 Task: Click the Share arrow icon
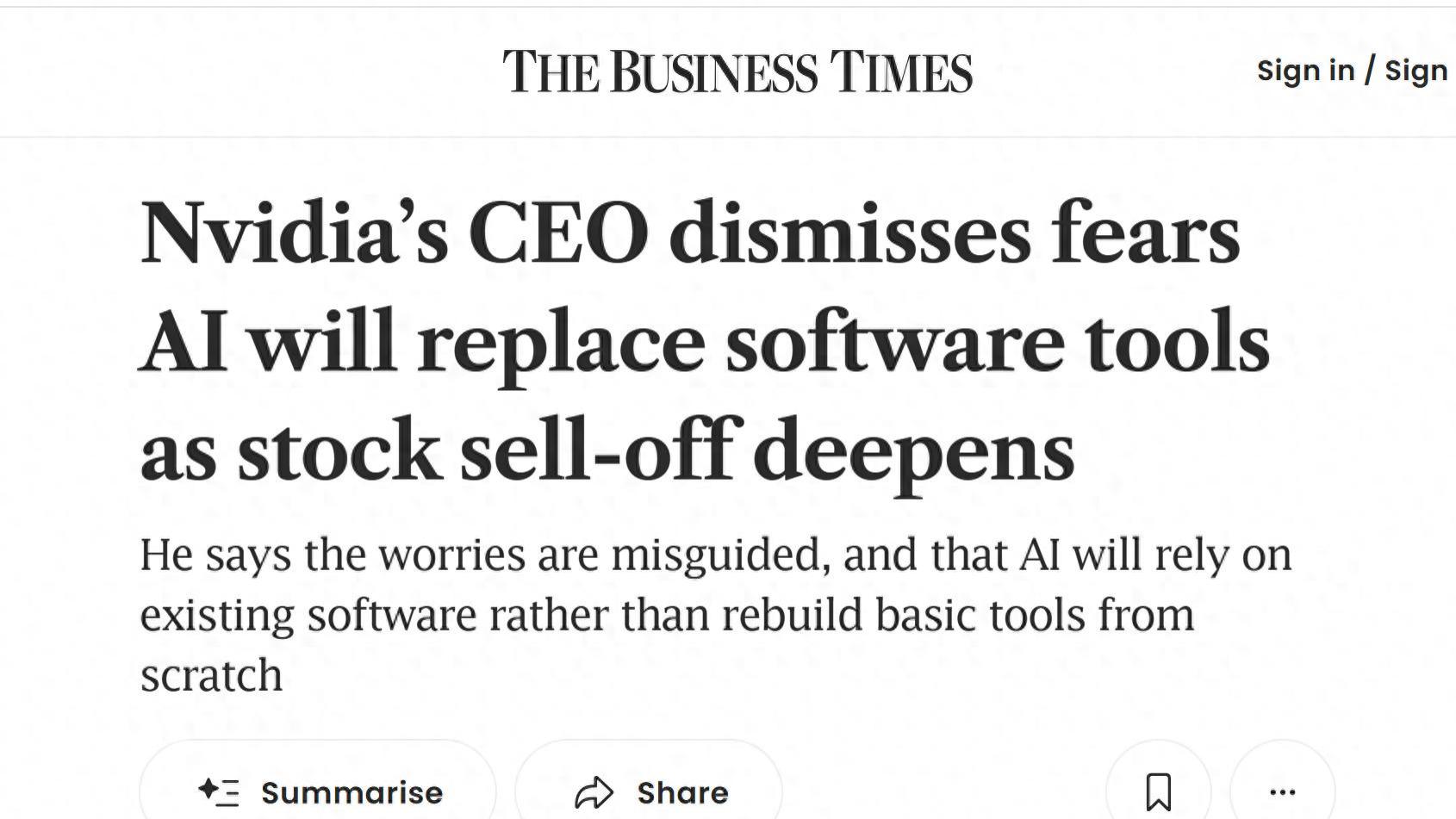594,792
